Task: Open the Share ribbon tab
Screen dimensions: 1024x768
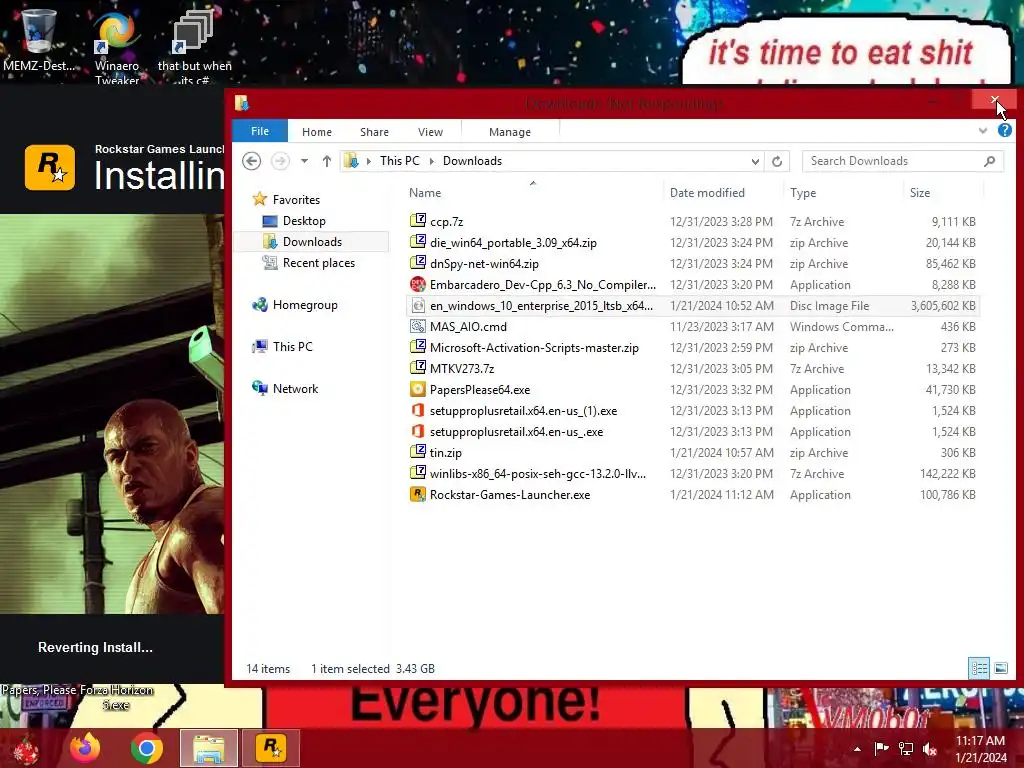Action: pyautogui.click(x=374, y=132)
